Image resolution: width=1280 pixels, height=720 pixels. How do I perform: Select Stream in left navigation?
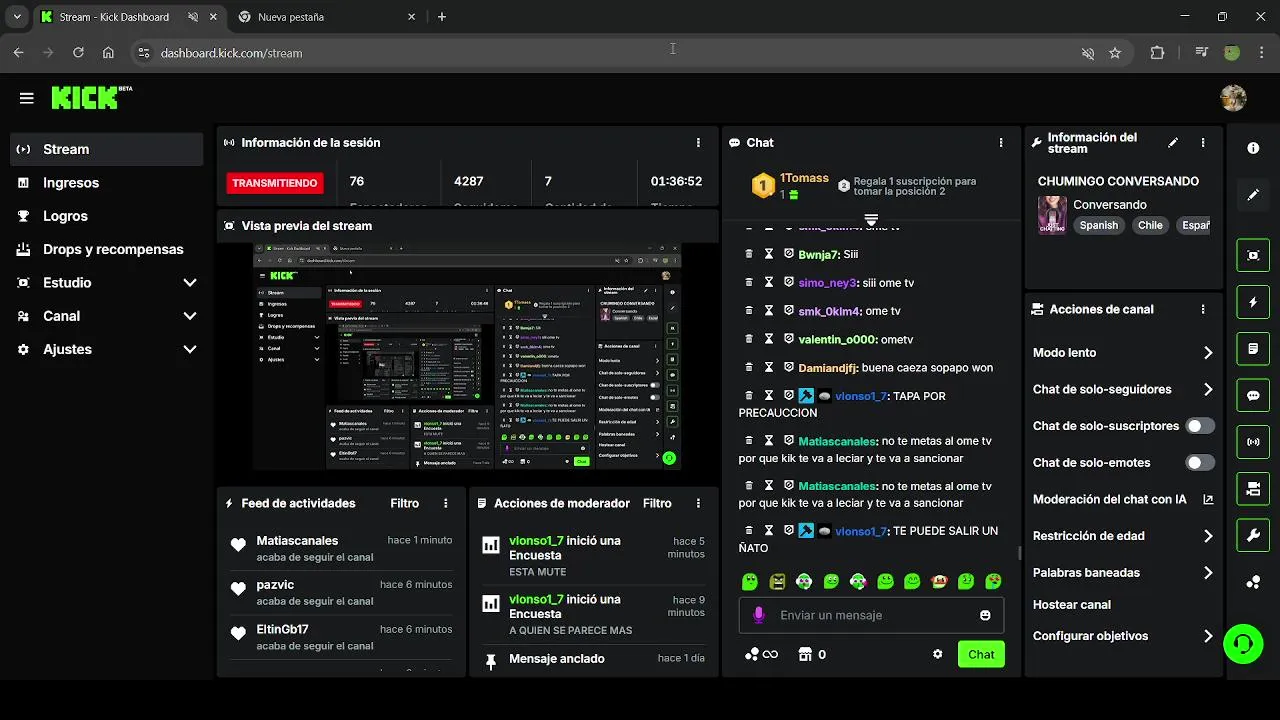(107, 149)
